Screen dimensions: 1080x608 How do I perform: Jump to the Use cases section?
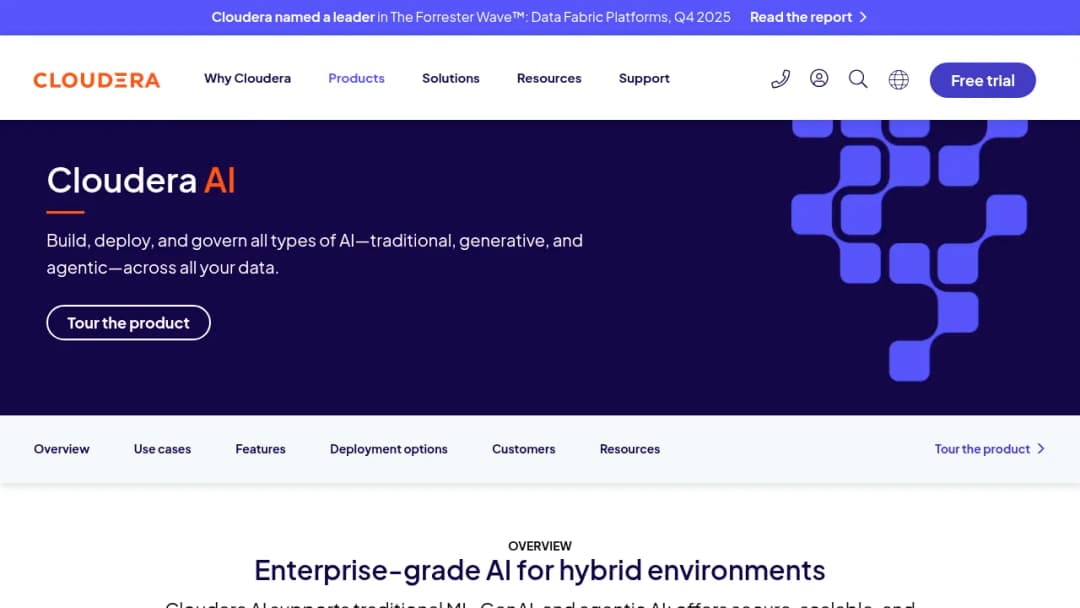[163, 449]
